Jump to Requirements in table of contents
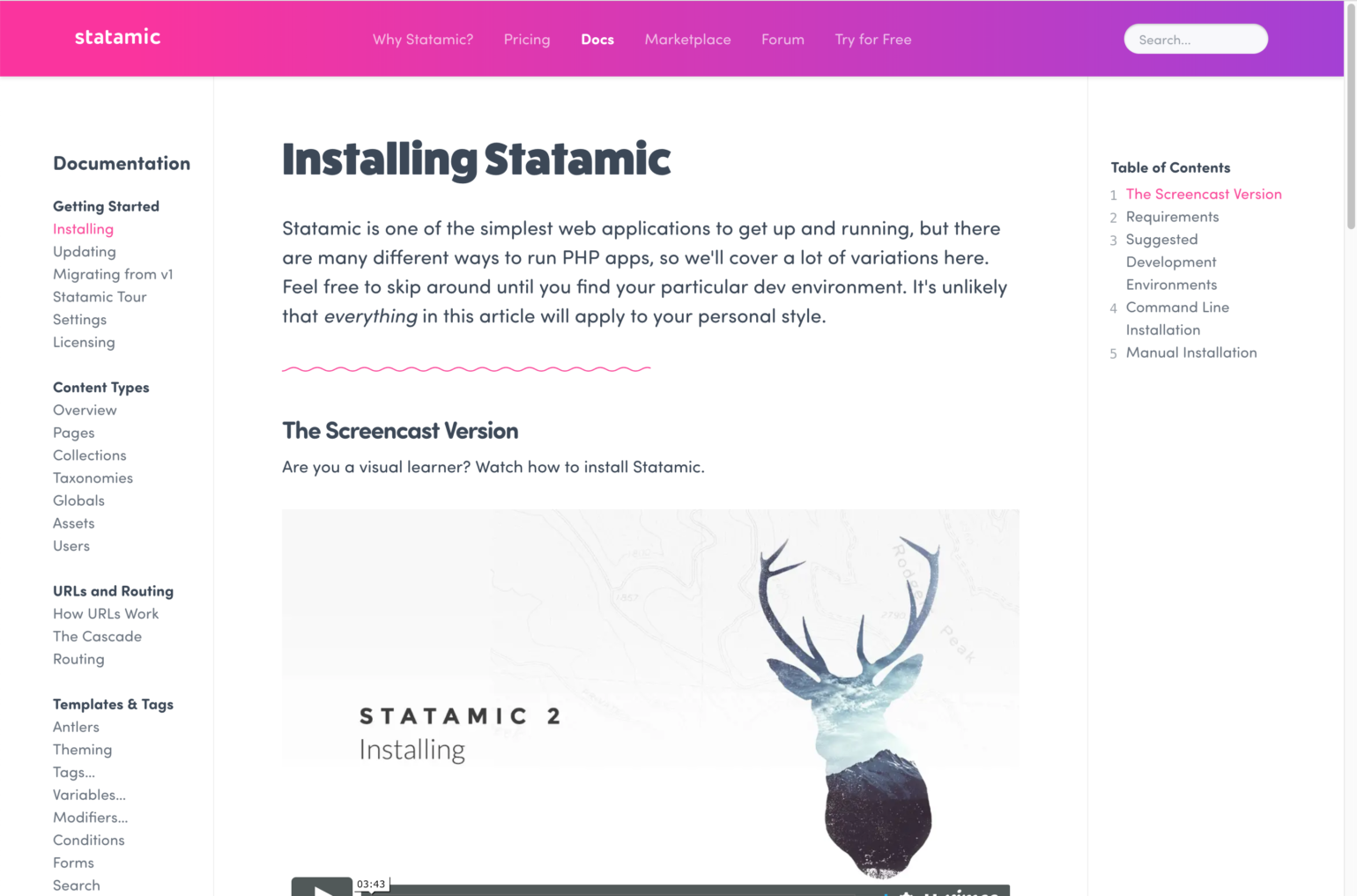 (x=1172, y=217)
